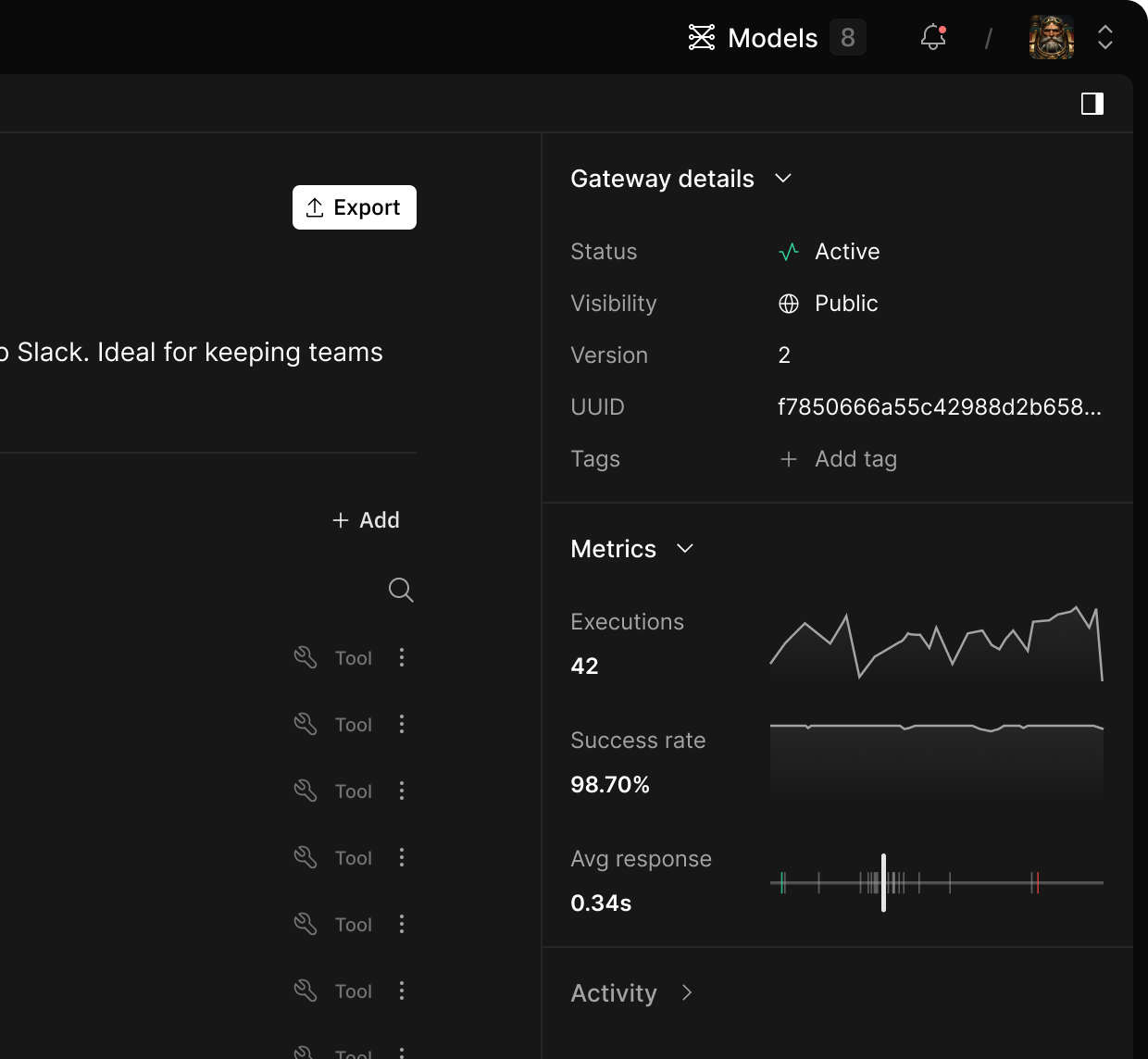Open the search icon above the tool list
This screenshot has width=1148, height=1059.
tap(400, 590)
